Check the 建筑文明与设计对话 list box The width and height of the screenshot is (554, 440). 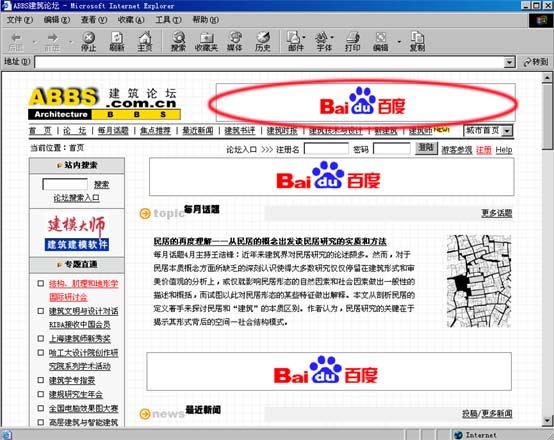[x=41, y=311]
